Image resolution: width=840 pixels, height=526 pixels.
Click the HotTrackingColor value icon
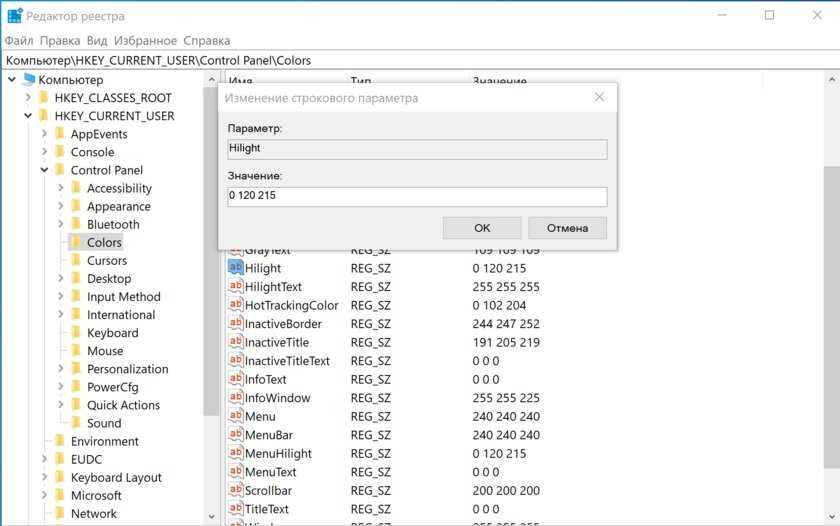tap(236, 305)
